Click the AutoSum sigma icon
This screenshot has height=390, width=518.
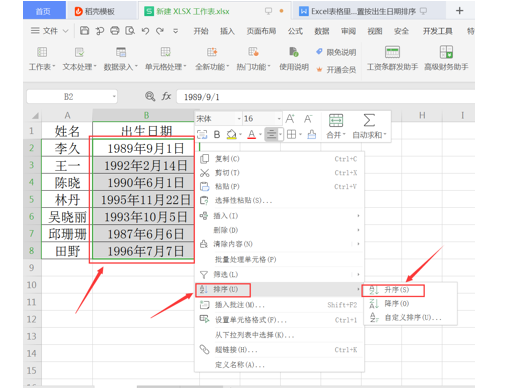tap(369, 120)
